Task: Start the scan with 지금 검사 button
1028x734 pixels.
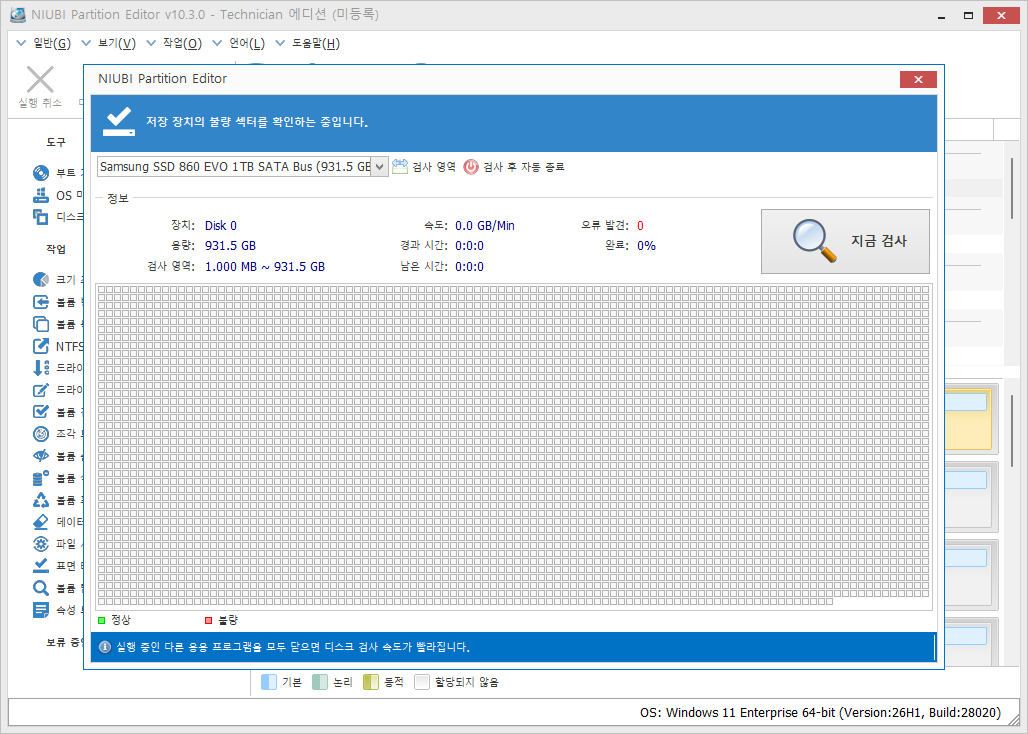Action: coord(845,241)
